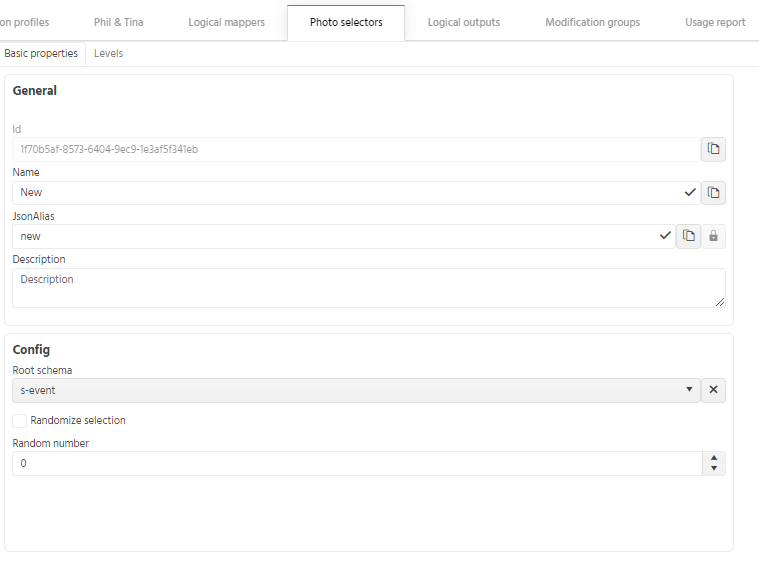Decrease the Random number value

pos(714,469)
